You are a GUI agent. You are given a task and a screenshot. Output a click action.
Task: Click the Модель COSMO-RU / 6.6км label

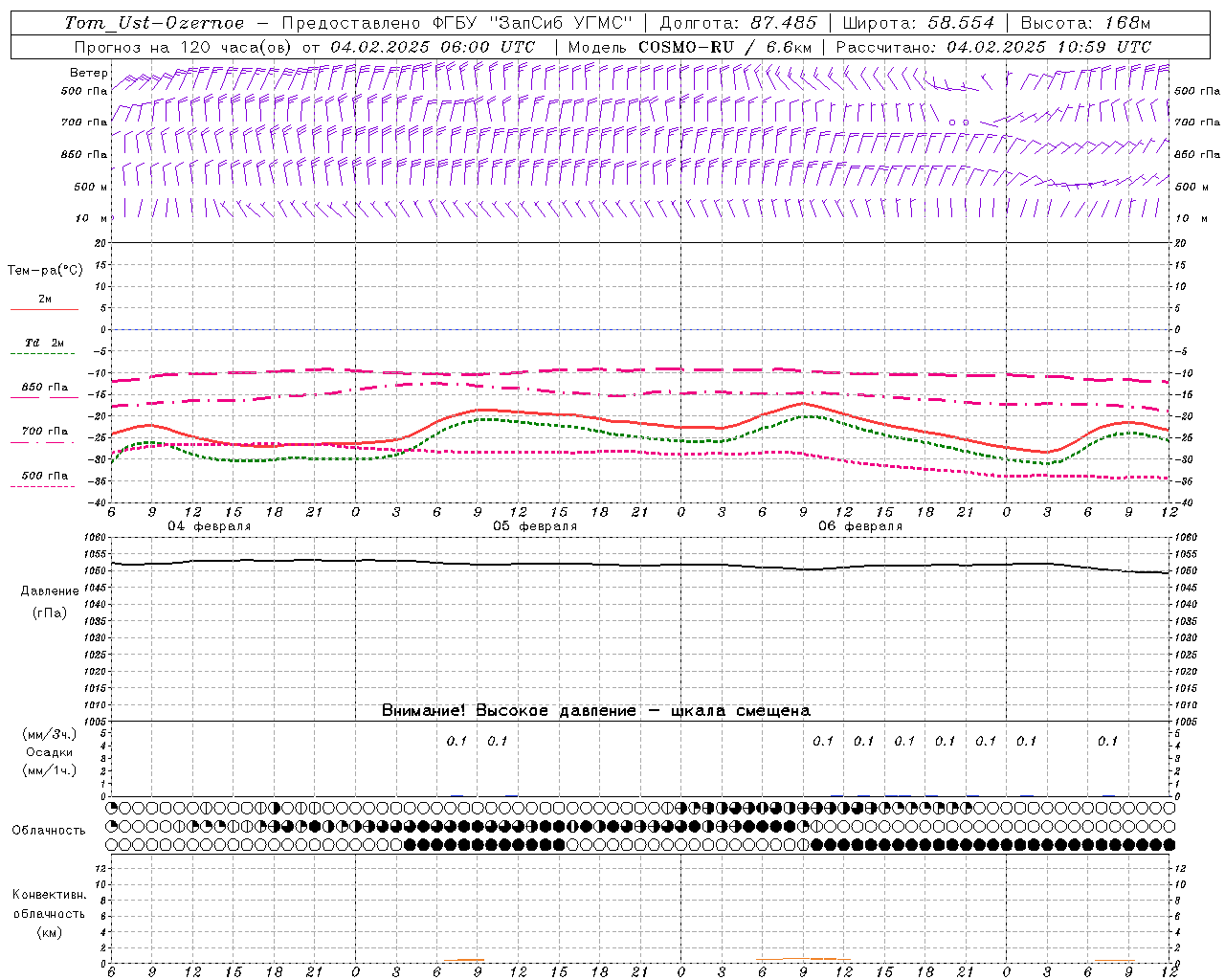[690, 47]
